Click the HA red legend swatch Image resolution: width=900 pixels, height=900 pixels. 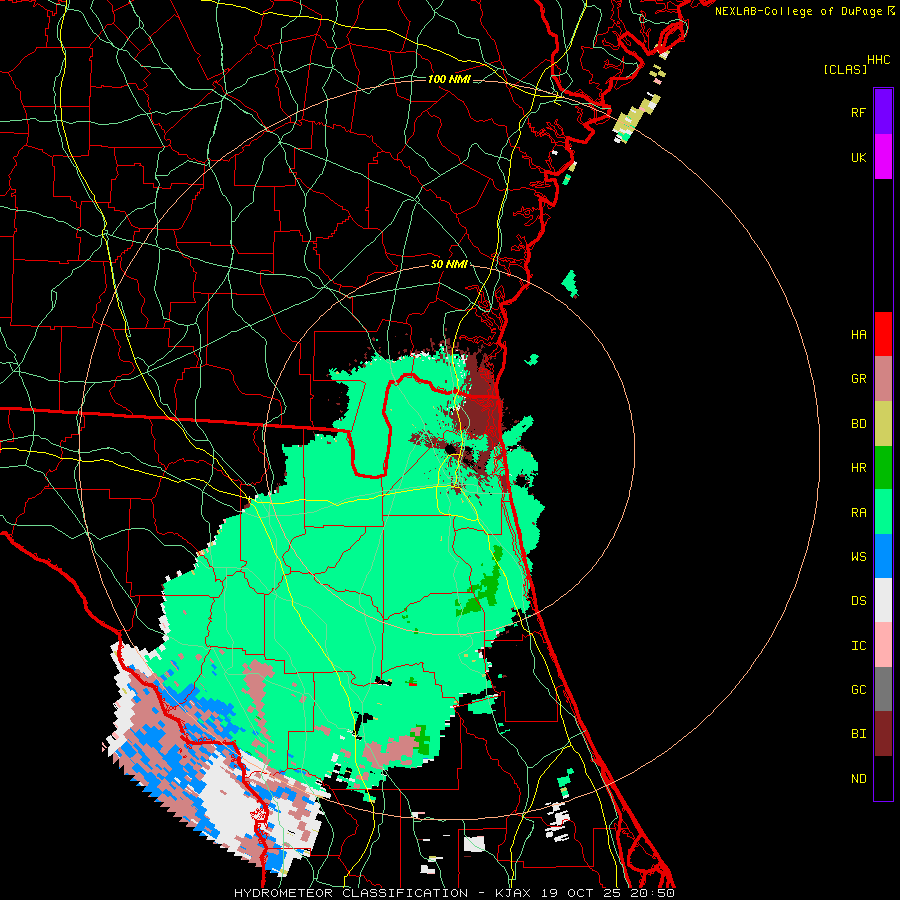coord(883,334)
